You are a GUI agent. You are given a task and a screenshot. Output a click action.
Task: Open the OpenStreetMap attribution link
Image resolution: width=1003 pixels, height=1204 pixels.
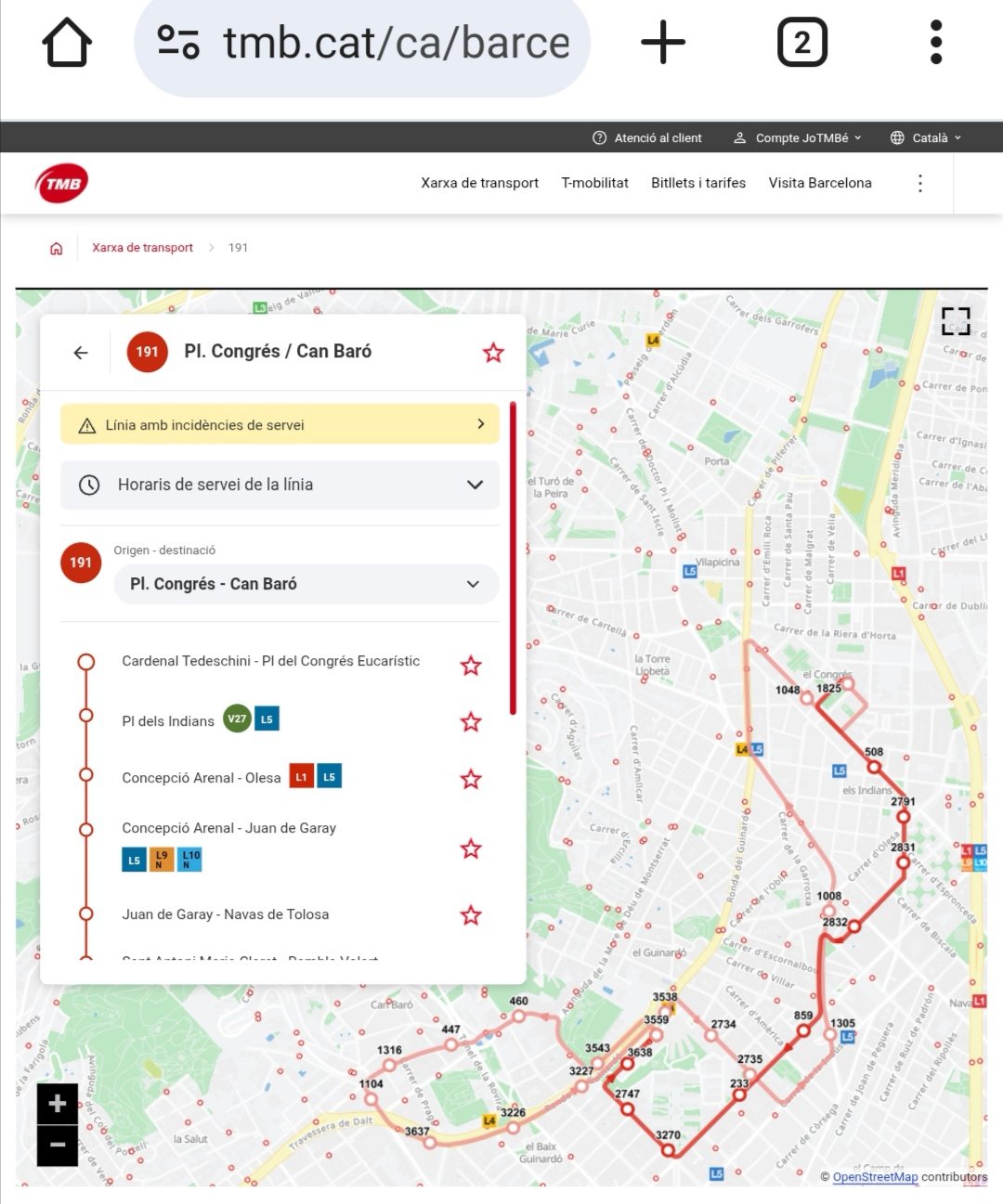coord(875,1177)
